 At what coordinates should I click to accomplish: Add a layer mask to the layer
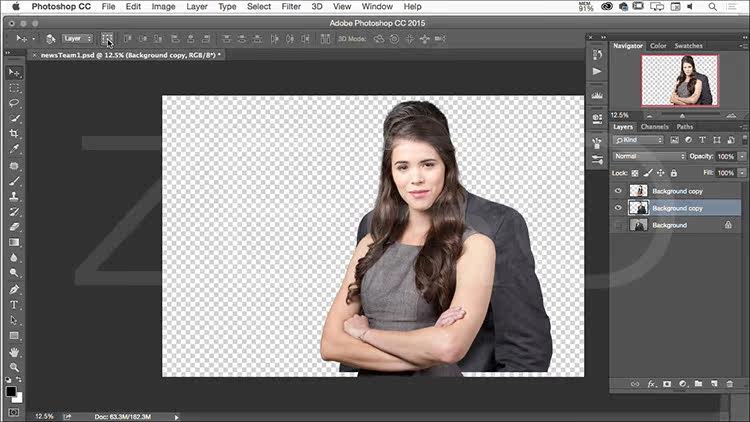667,384
